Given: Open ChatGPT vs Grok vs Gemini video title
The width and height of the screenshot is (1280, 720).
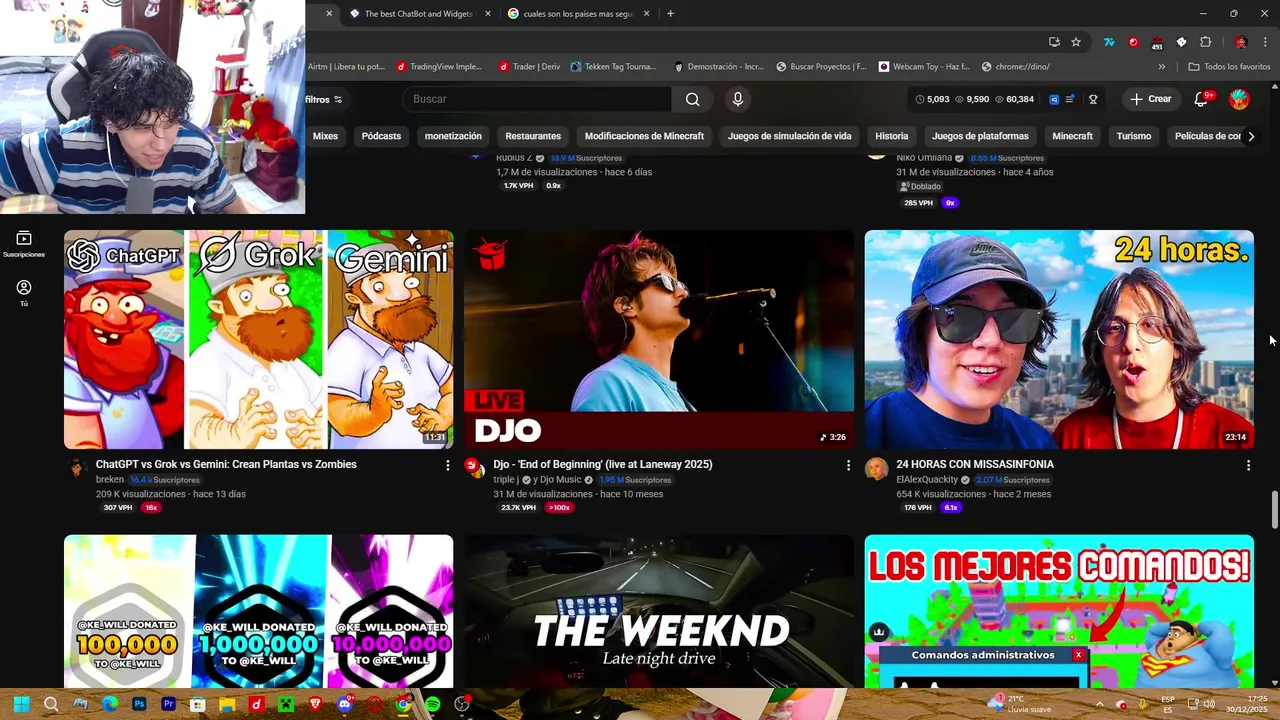Looking at the screenshot, I should tap(226, 465).
